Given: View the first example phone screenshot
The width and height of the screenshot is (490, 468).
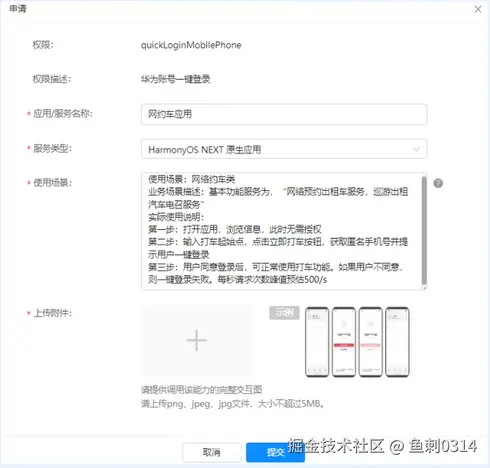Looking at the screenshot, I should pos(317,342).
